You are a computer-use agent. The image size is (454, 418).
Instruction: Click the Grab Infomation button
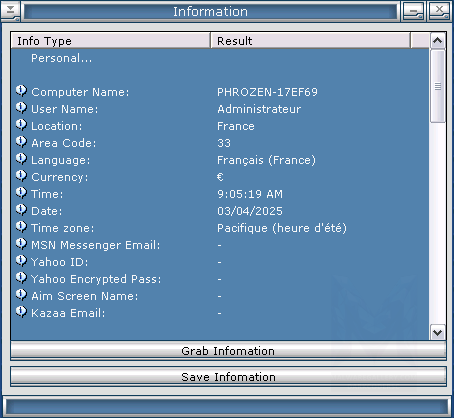click(228, 351)
